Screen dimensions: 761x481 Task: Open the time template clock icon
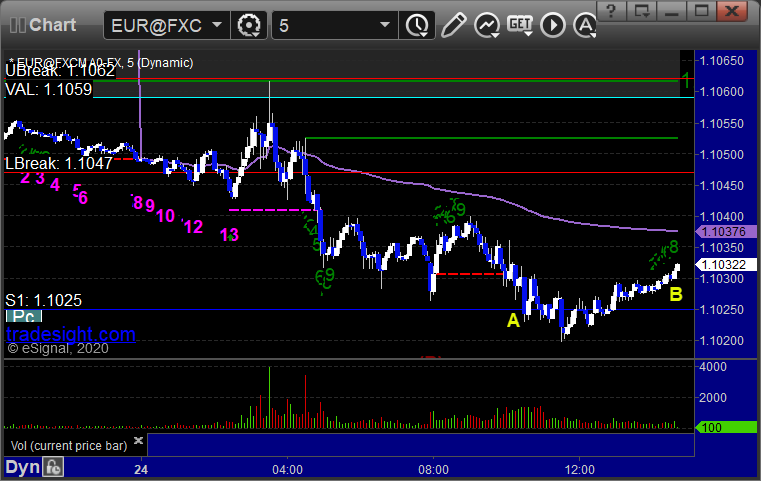click(x=417, y=25)
